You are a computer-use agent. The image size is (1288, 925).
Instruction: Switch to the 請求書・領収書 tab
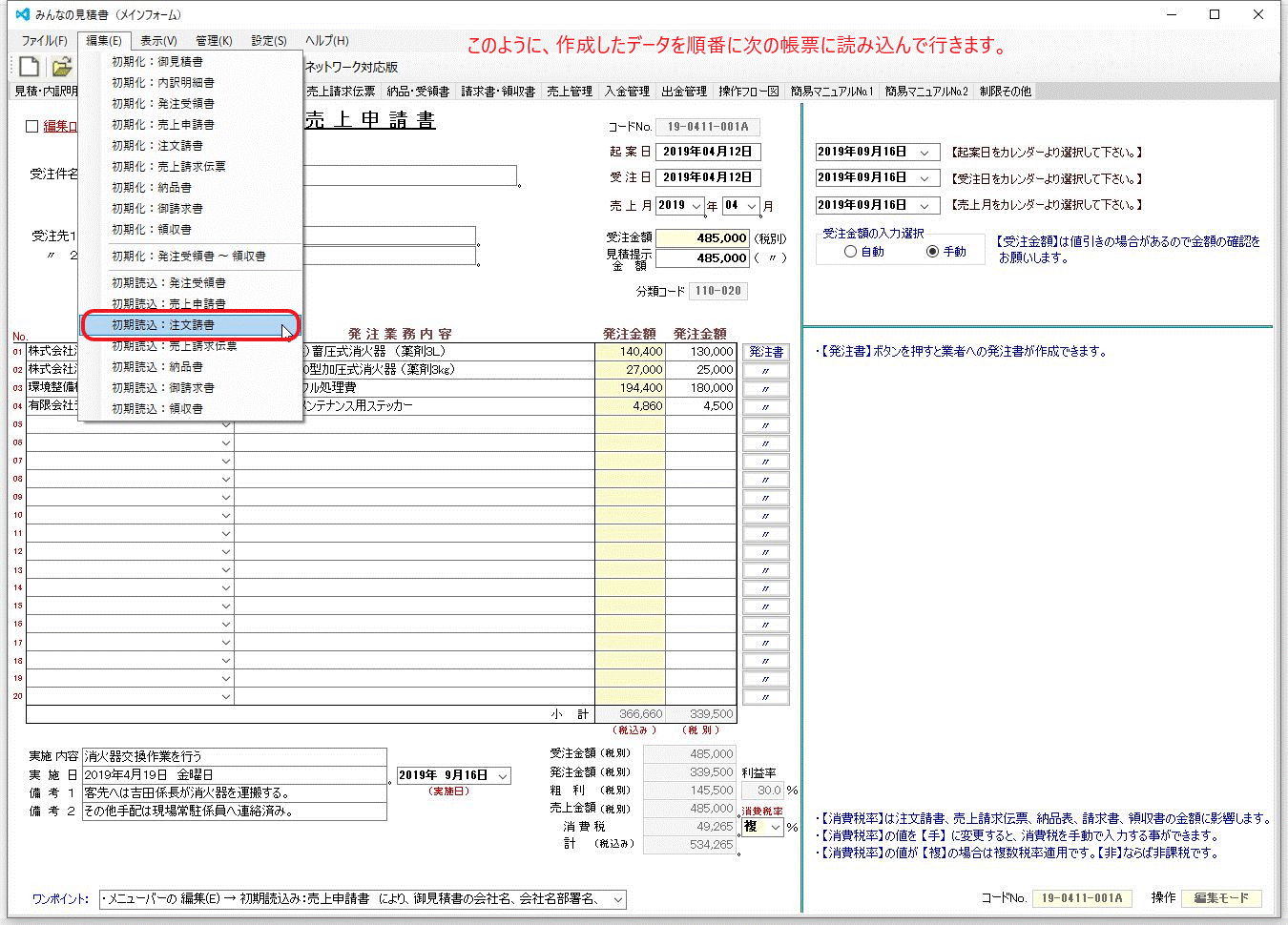coord(498,92)
